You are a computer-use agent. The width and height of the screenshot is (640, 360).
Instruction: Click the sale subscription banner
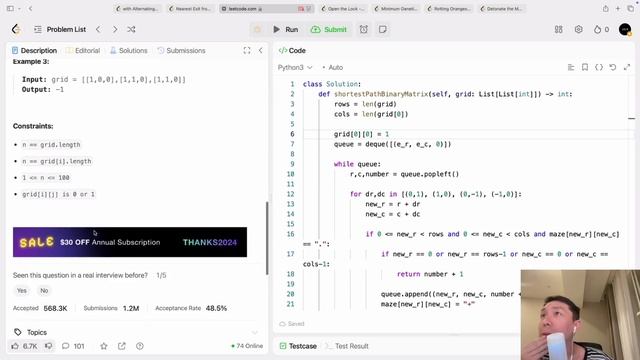[130, 242]
